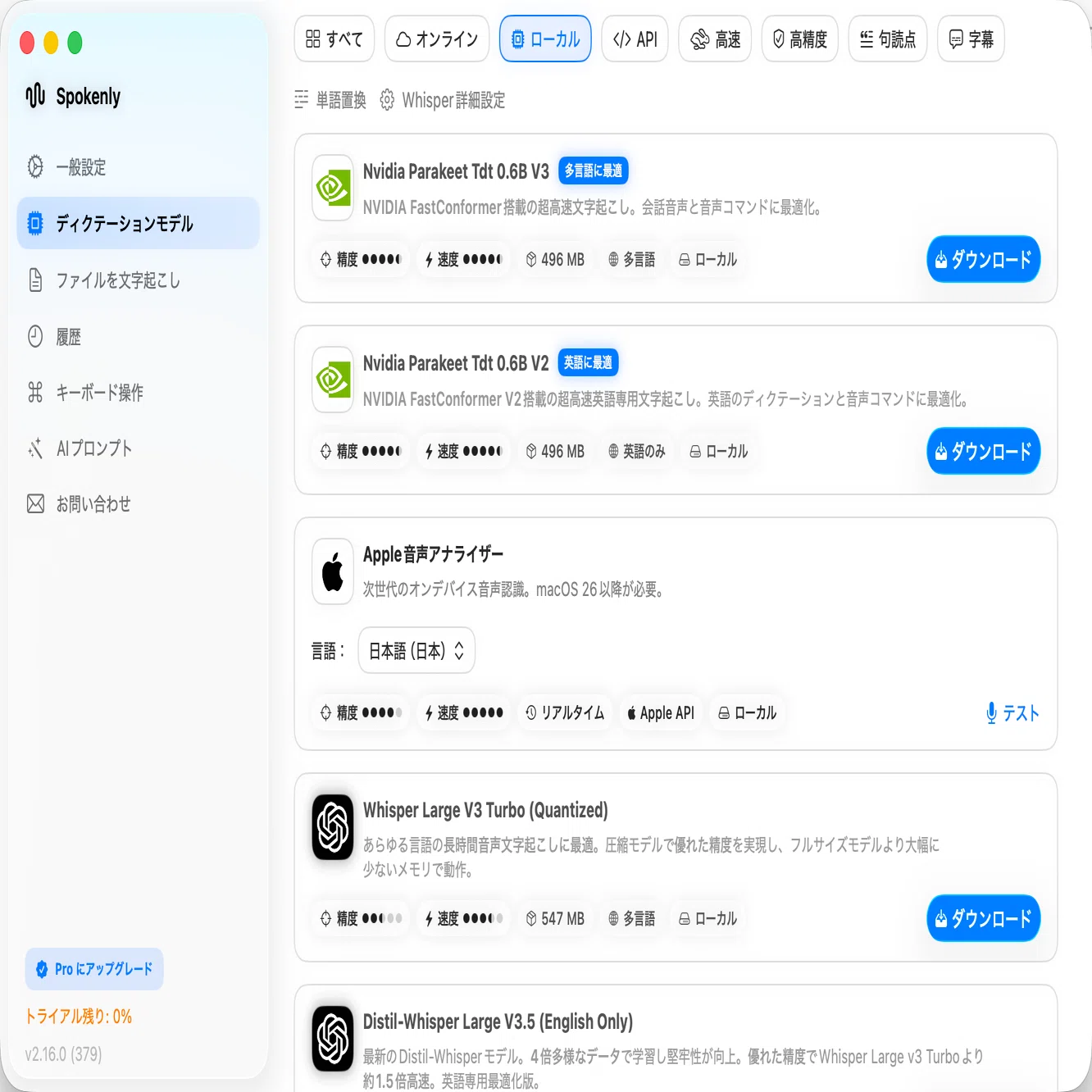The width and height of the screenshot is (1092, 1092).
Task: Download Whisper Large V3 Turbo (Quantized)
Action: [984, 918]
